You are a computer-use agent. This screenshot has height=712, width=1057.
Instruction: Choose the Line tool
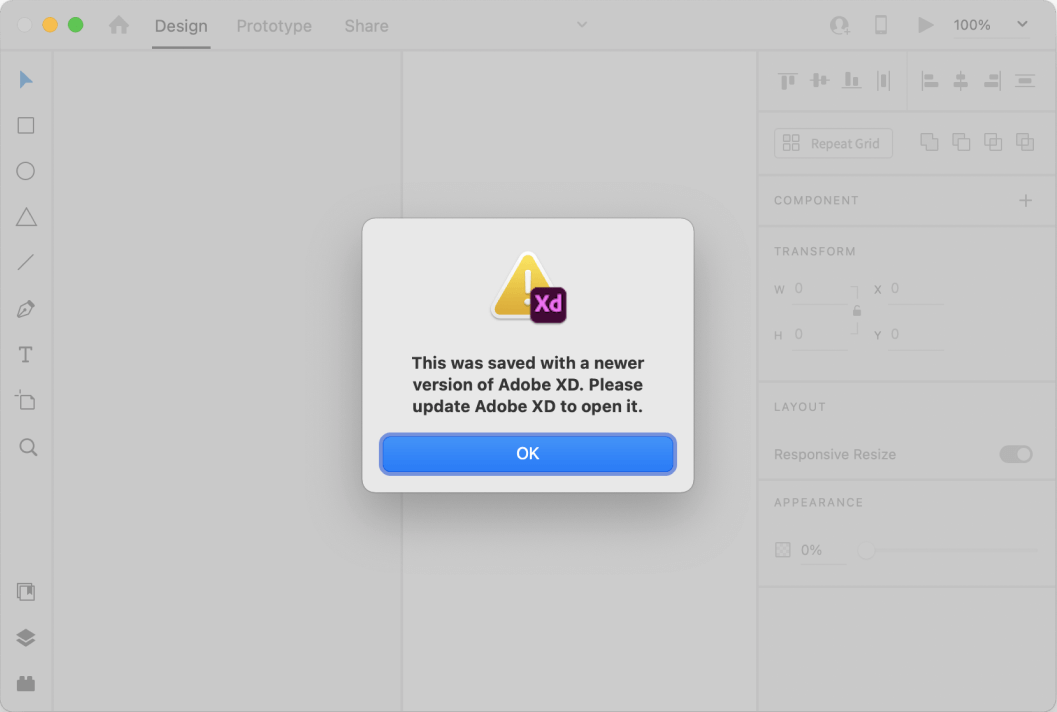click(x=26, y=263)
